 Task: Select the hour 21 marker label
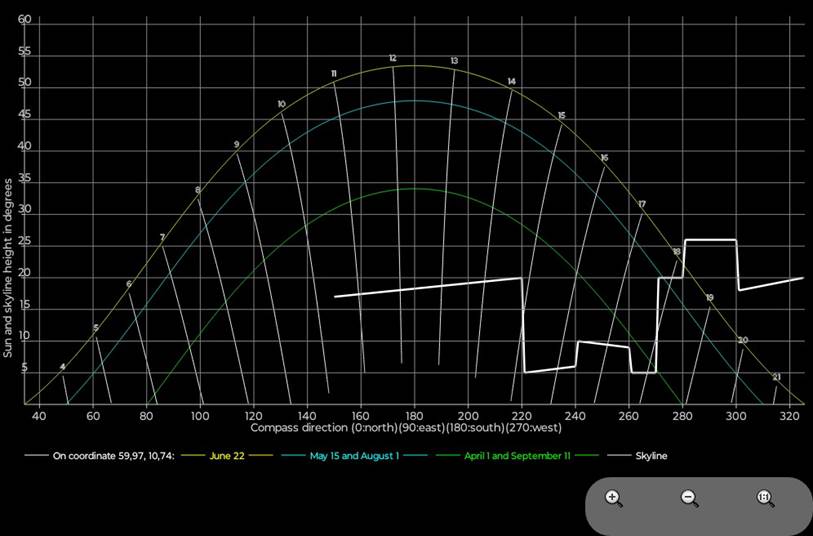point(776,377)
